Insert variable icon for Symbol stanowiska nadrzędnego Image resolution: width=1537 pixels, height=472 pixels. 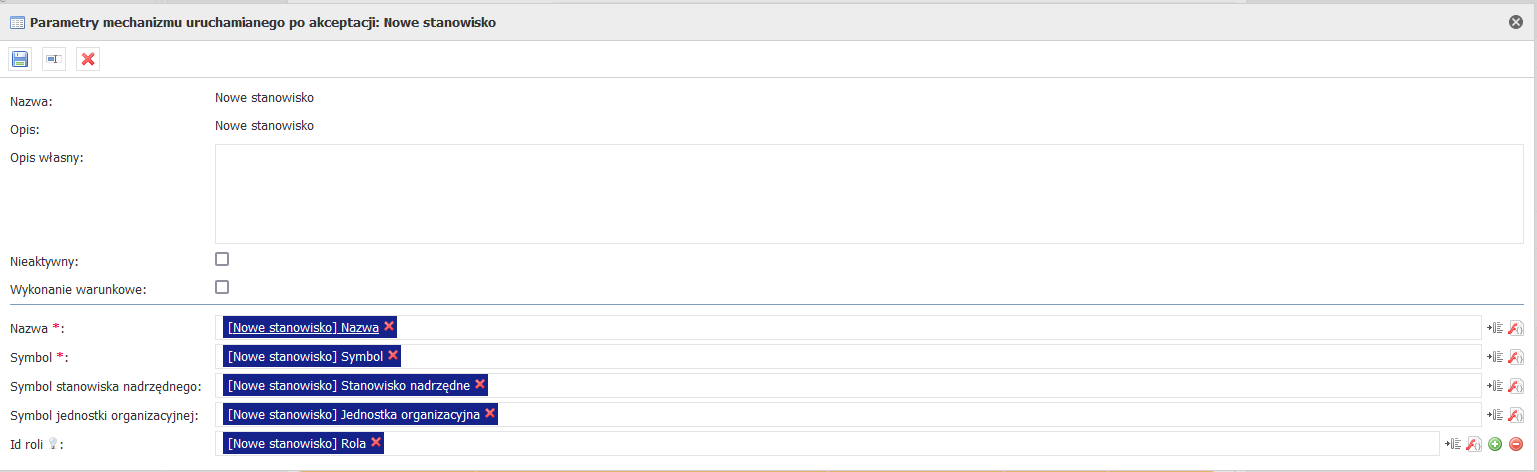tap(1496, 386)
